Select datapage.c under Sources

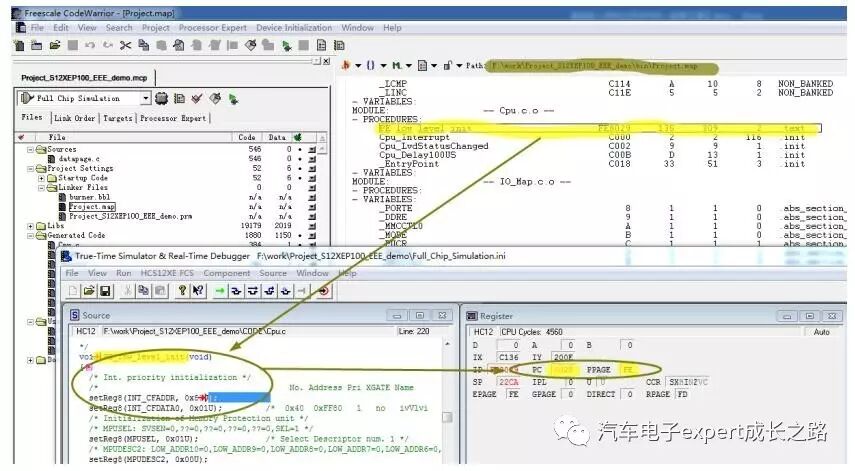[79, 159]
